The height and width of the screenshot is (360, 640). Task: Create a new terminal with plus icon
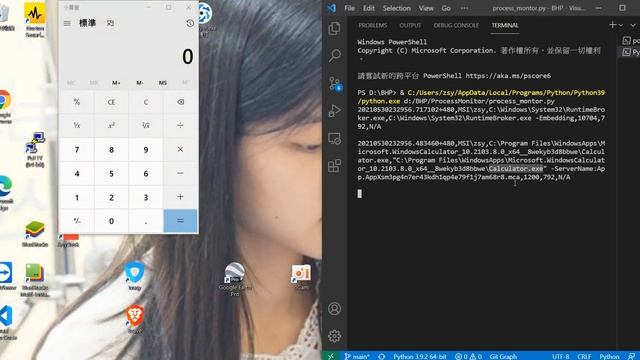(612, 25)
